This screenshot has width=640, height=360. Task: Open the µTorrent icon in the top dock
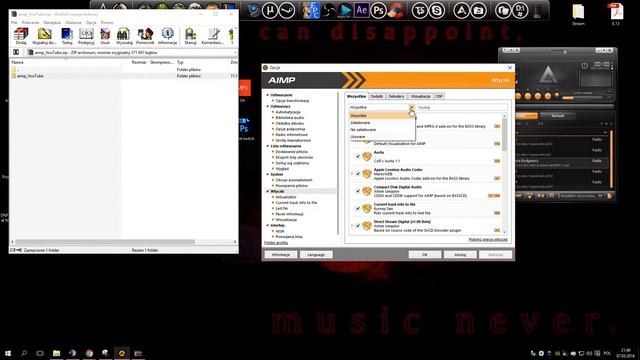270,10
